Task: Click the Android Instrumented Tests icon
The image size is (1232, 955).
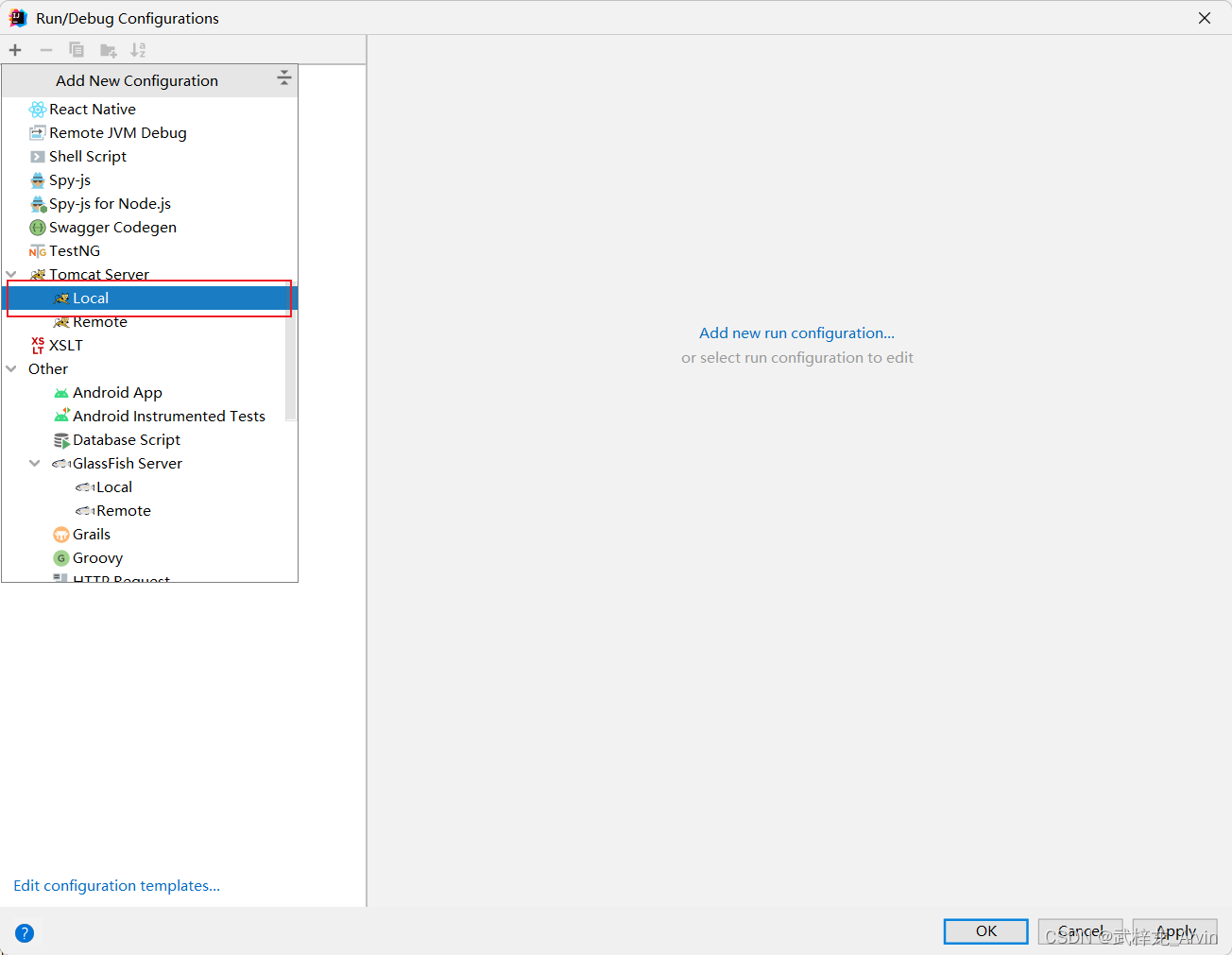Action: (60, 417)
